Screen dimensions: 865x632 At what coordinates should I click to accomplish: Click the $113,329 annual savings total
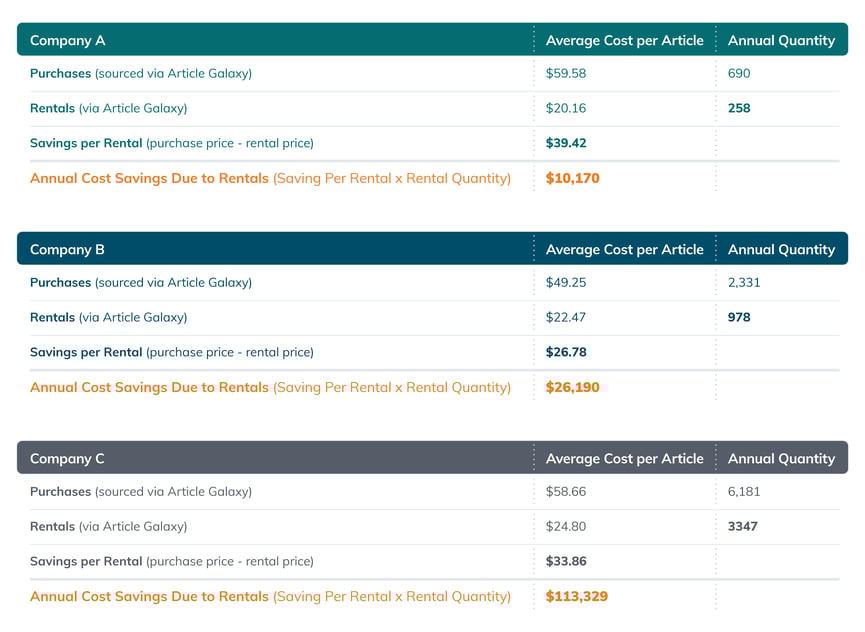(576, 597)
